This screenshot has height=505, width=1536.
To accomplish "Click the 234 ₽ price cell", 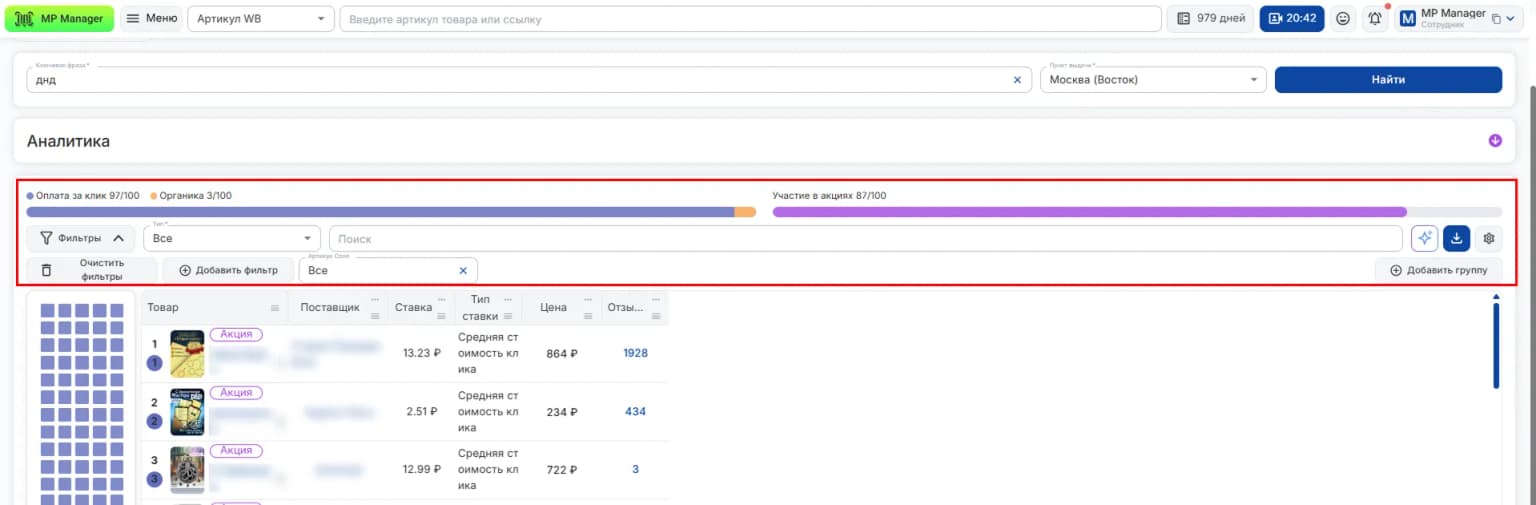I will coord(562,411).
